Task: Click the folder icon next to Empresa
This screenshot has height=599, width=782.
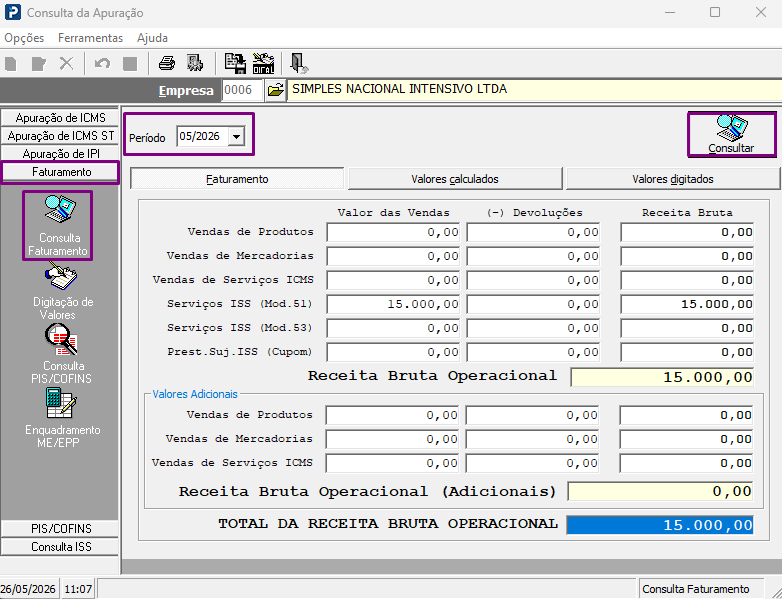Action: tap(275, 90)
